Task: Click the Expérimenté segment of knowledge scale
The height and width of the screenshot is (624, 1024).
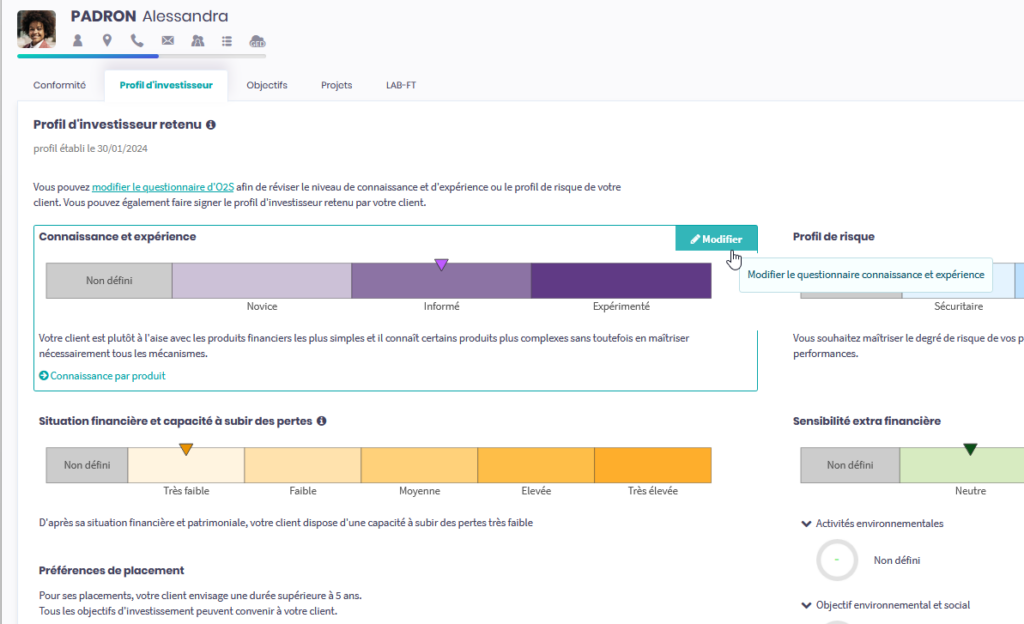Action: tap(621, 281)
